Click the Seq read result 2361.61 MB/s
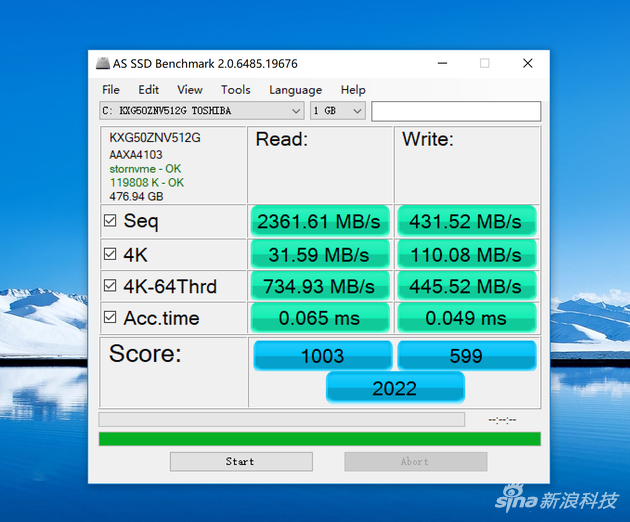The width and height of the screenshot is (630, 522). (x=320, y=221)
